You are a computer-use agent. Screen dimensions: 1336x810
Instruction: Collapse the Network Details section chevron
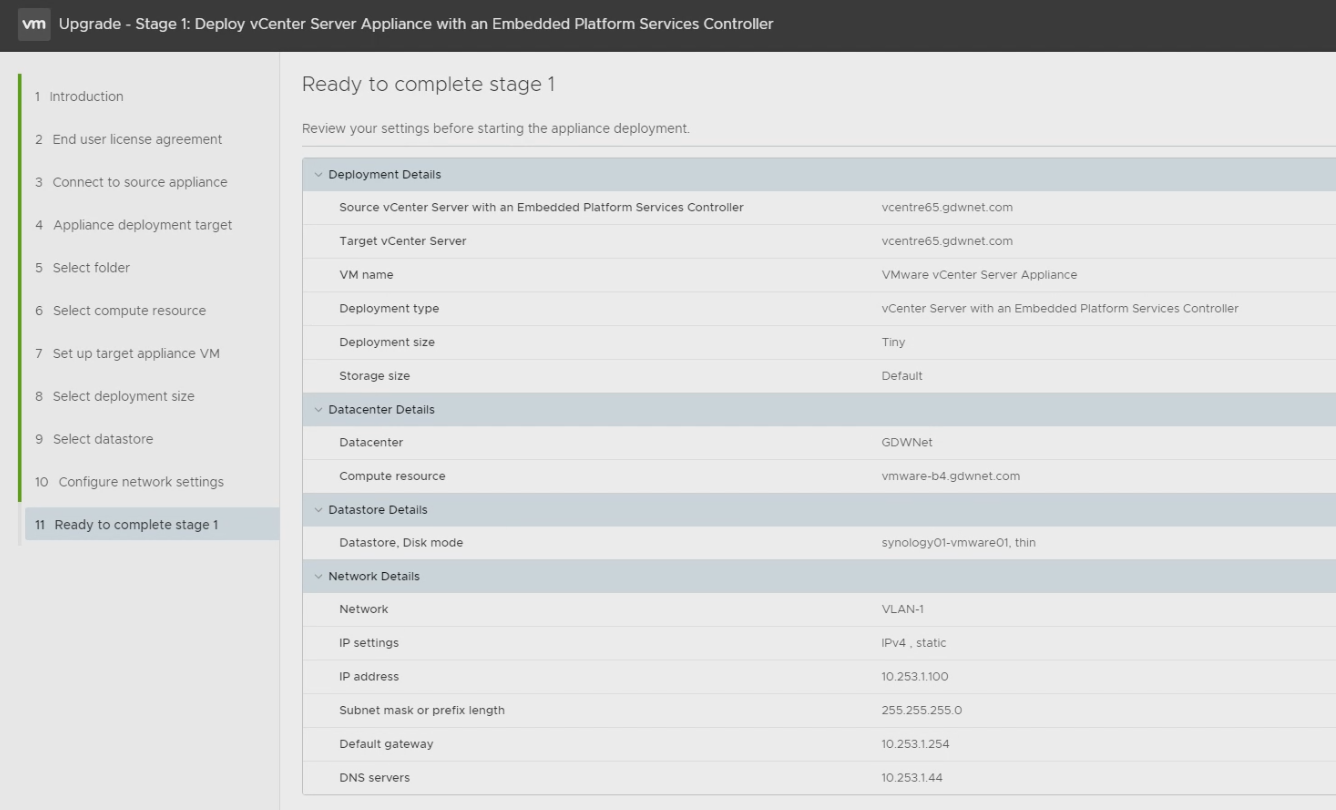[x=318, y=577]
